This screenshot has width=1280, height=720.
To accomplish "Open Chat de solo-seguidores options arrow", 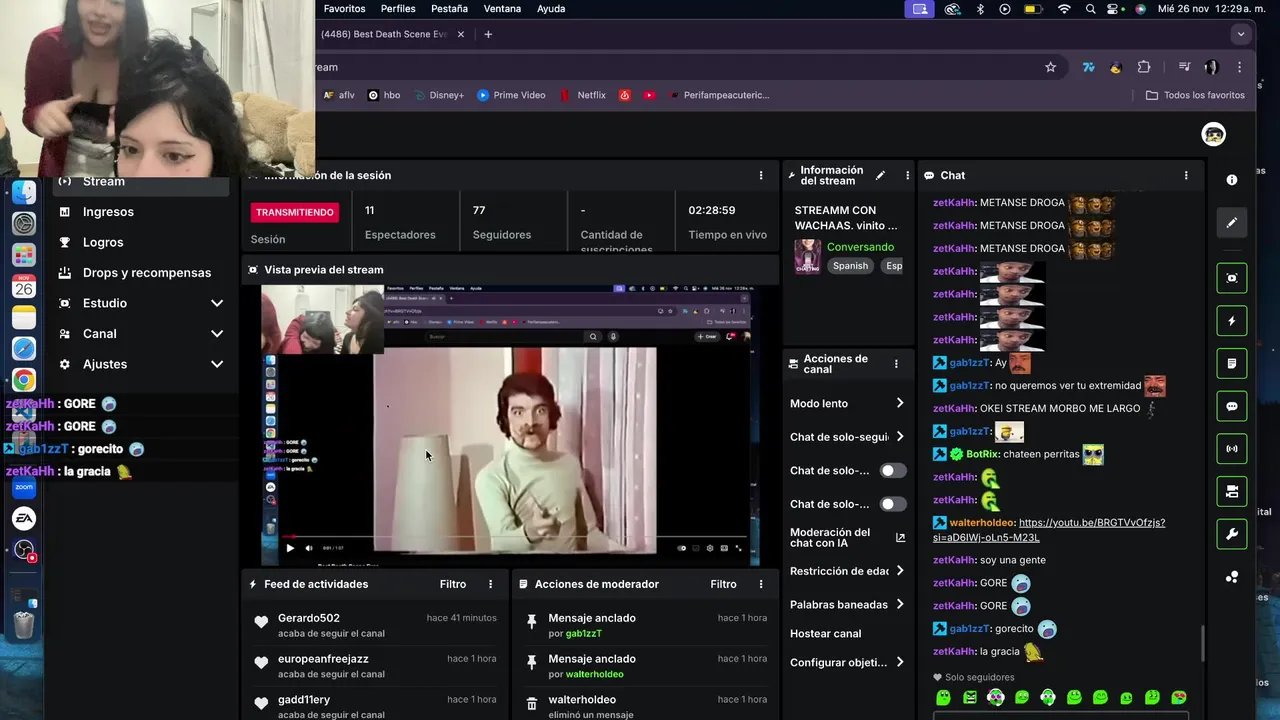I will pos(900,437).
